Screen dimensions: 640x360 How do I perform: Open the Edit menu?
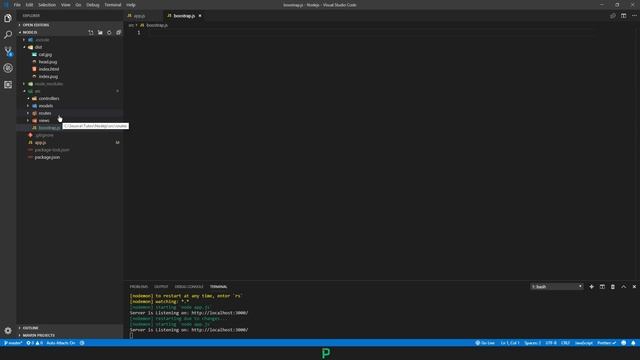(29, 5)
